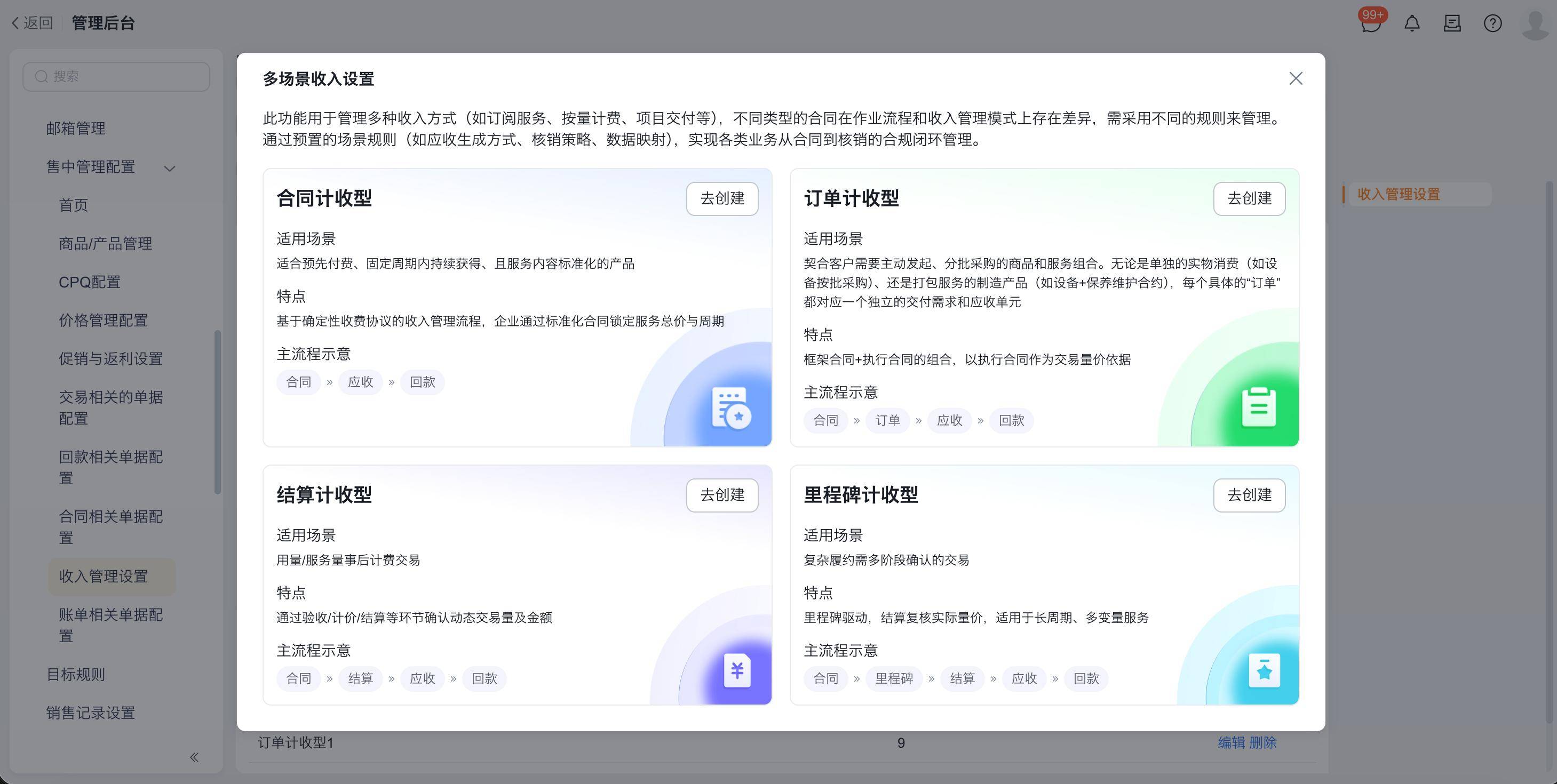The width and height of the screenshot is (1557, 784).
Task: Select 收入管理设置 in the sidebar
Action: pos(104,576)
